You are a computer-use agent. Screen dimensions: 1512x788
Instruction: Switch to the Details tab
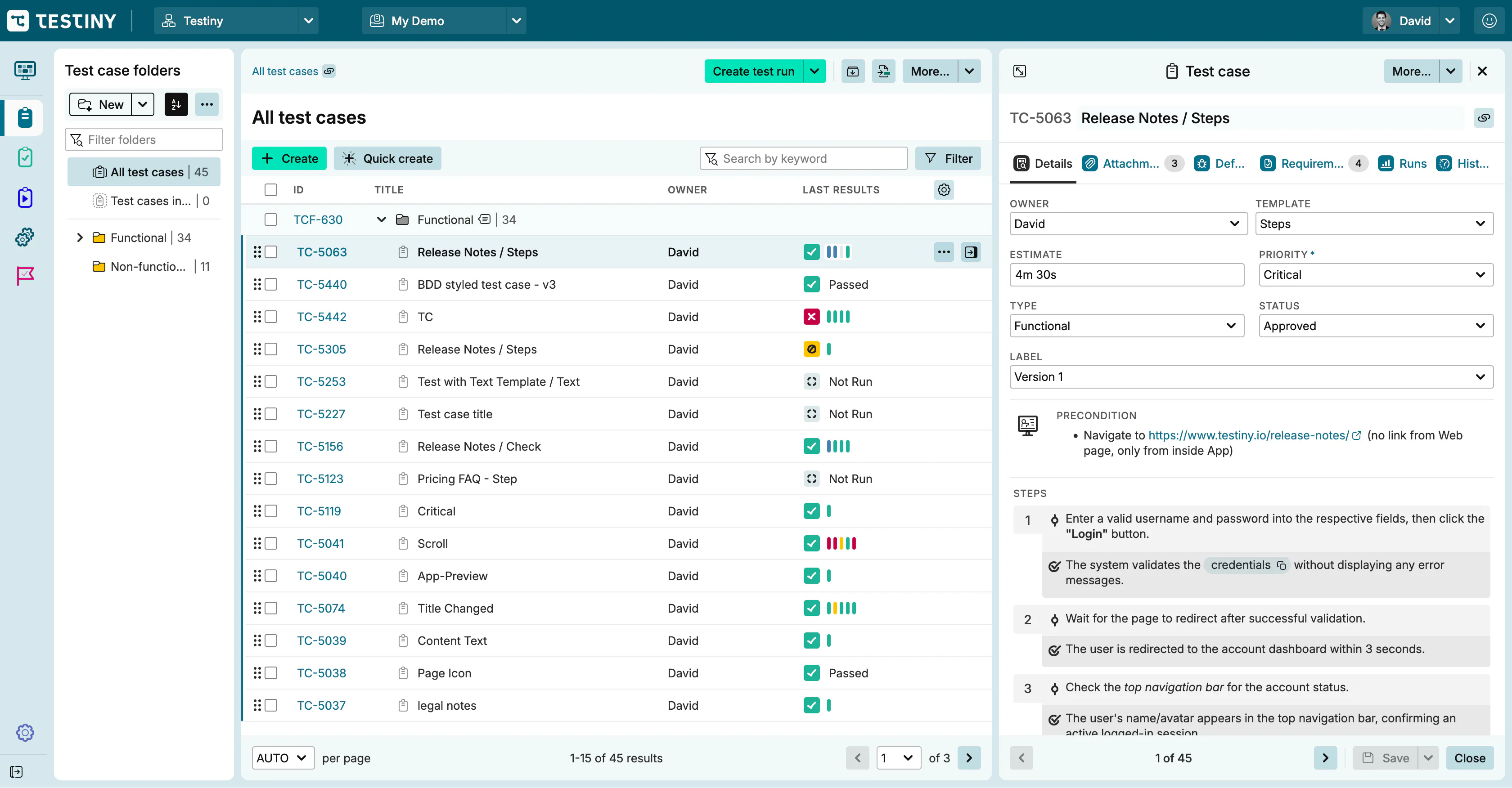[x=1043, y=163]
